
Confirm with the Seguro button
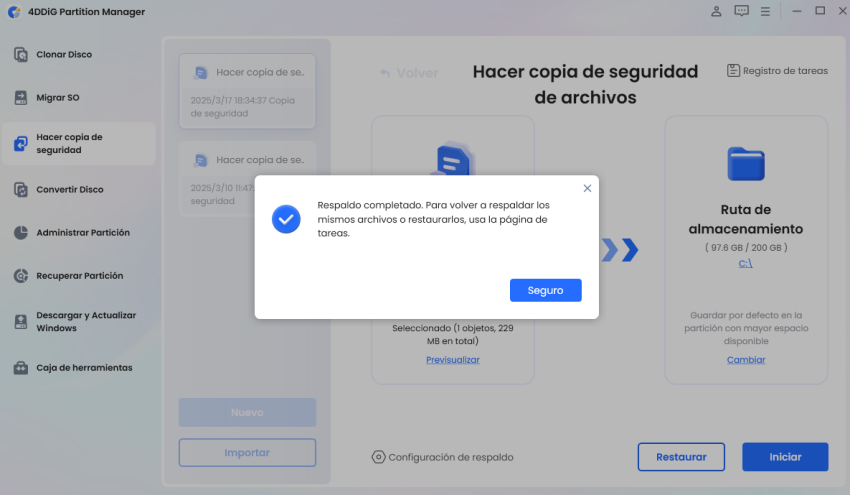(x=545, y=290)
